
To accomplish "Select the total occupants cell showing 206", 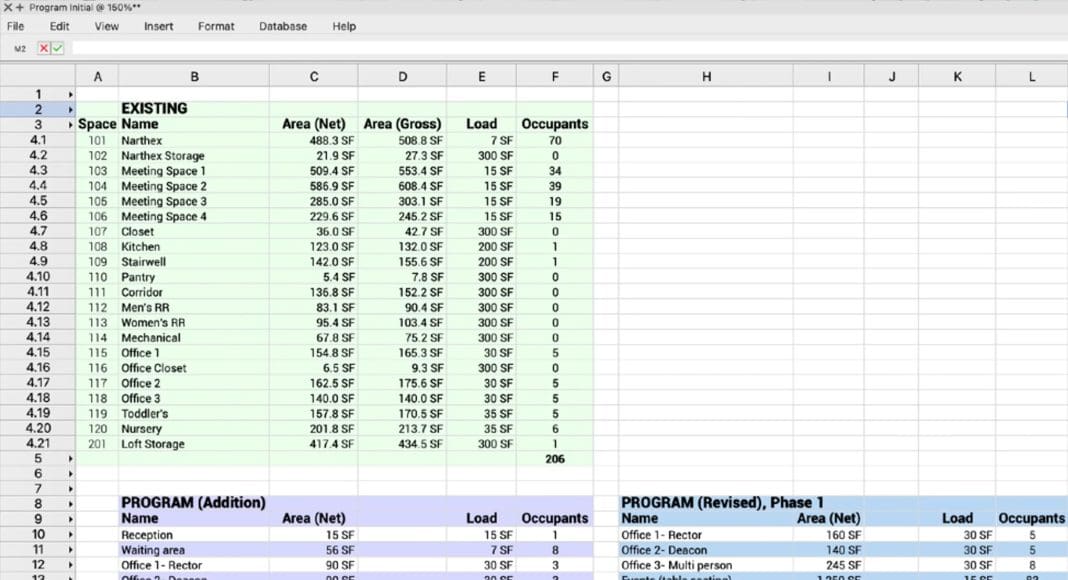I will pyautogui.click(x=554, y=459).
